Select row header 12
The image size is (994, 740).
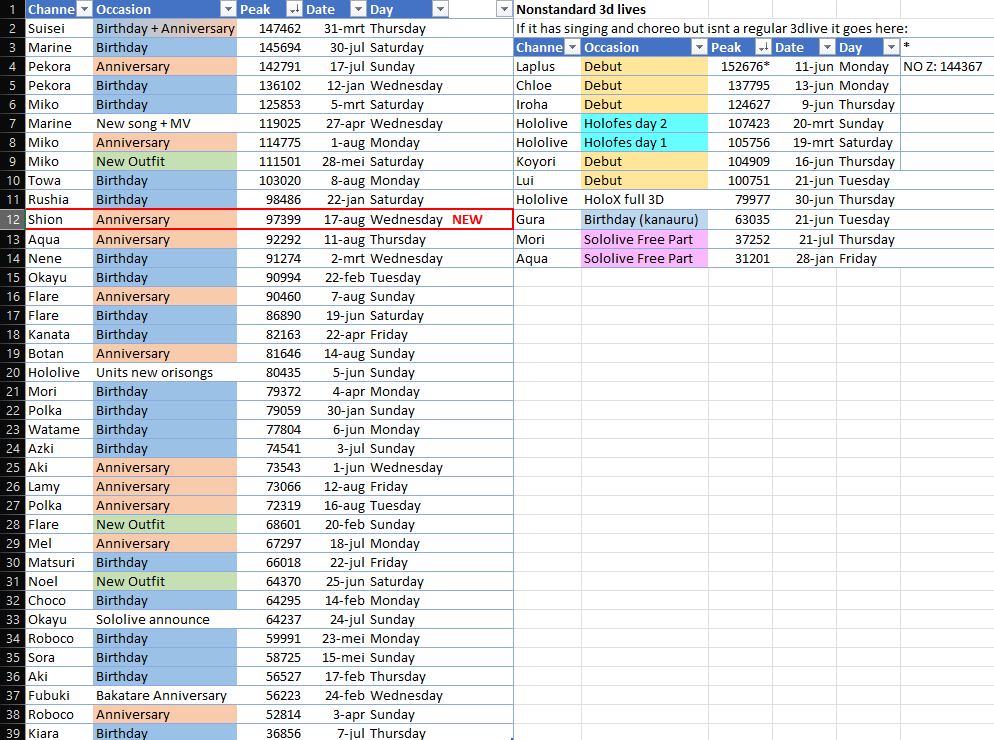tap(12, 219)
